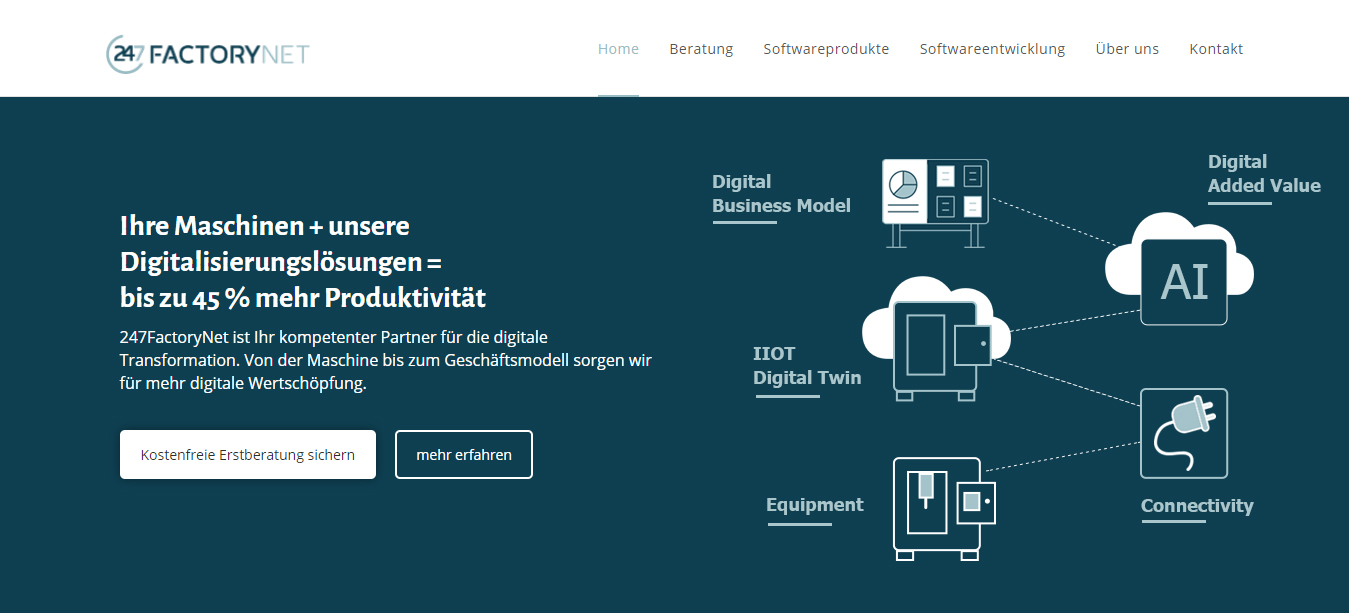1349x613 pixels.
Task: Open the Beratung menu item
Action: pyautogui.click(x=701, y=49)
